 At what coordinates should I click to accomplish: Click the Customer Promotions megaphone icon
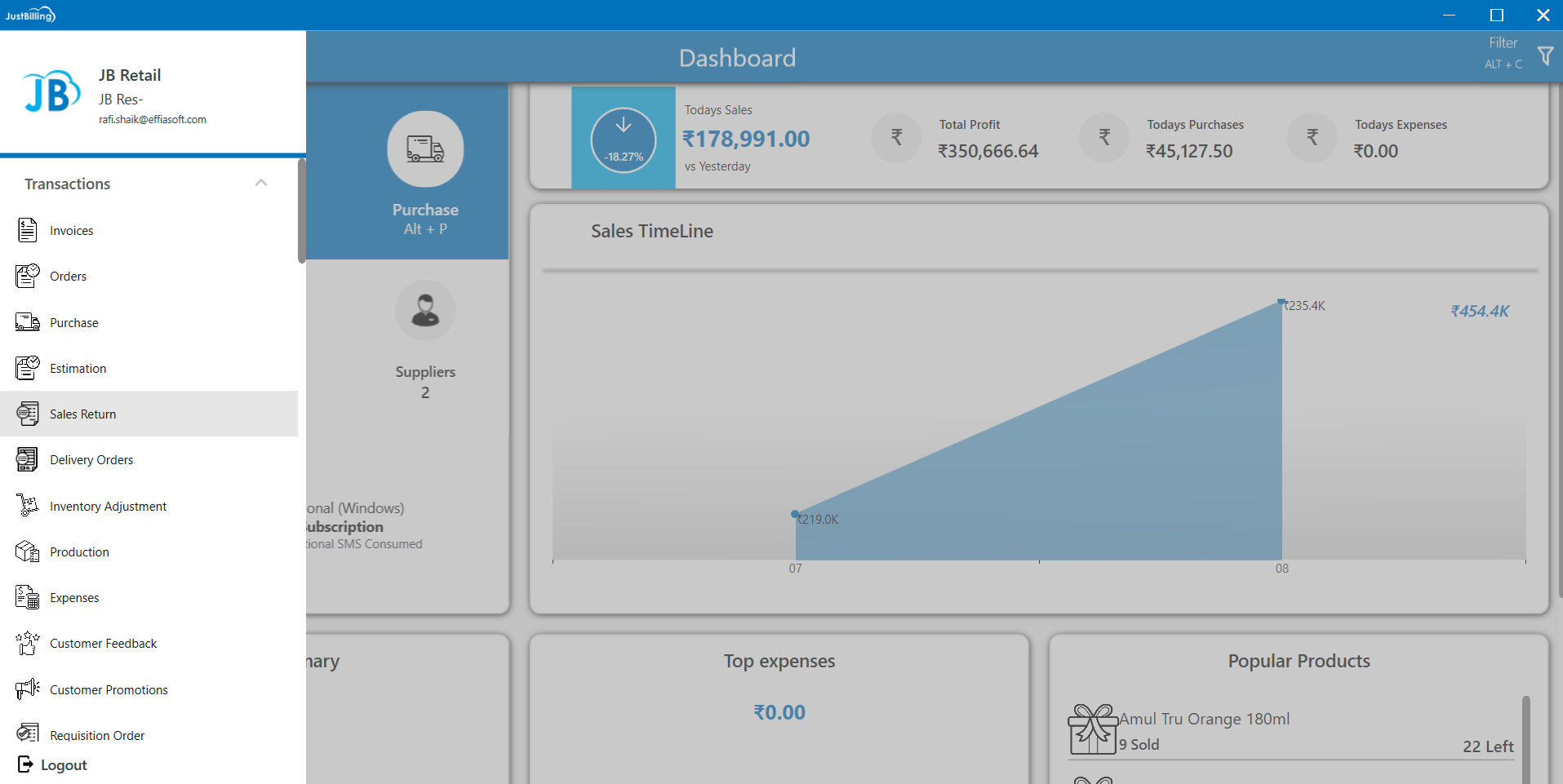click(x=27, y=689)
